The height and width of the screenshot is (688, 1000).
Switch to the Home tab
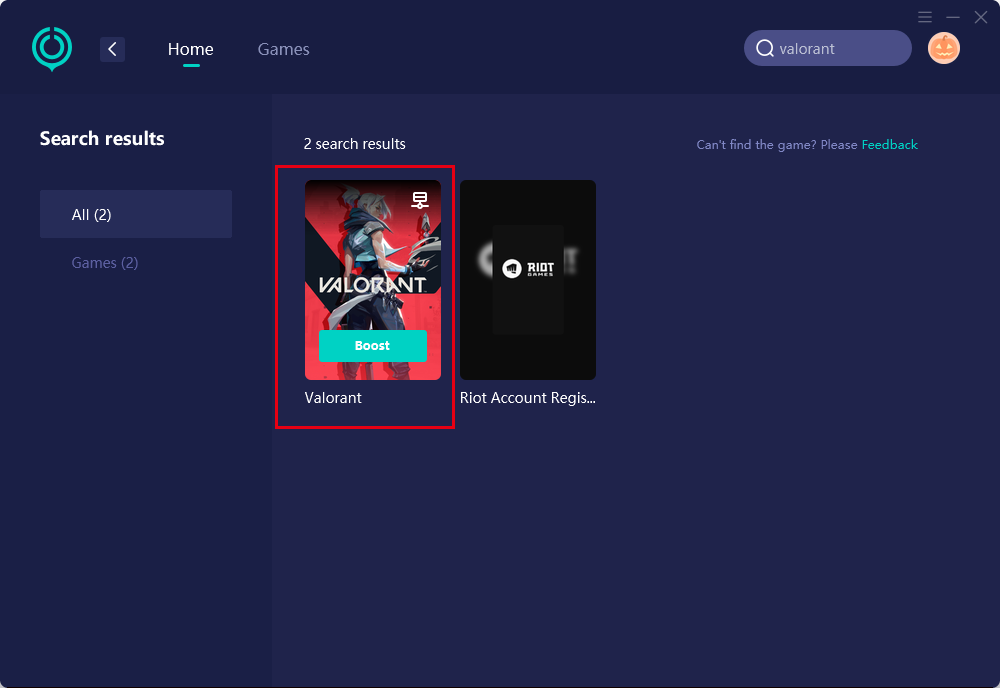[x=191, y=49]
